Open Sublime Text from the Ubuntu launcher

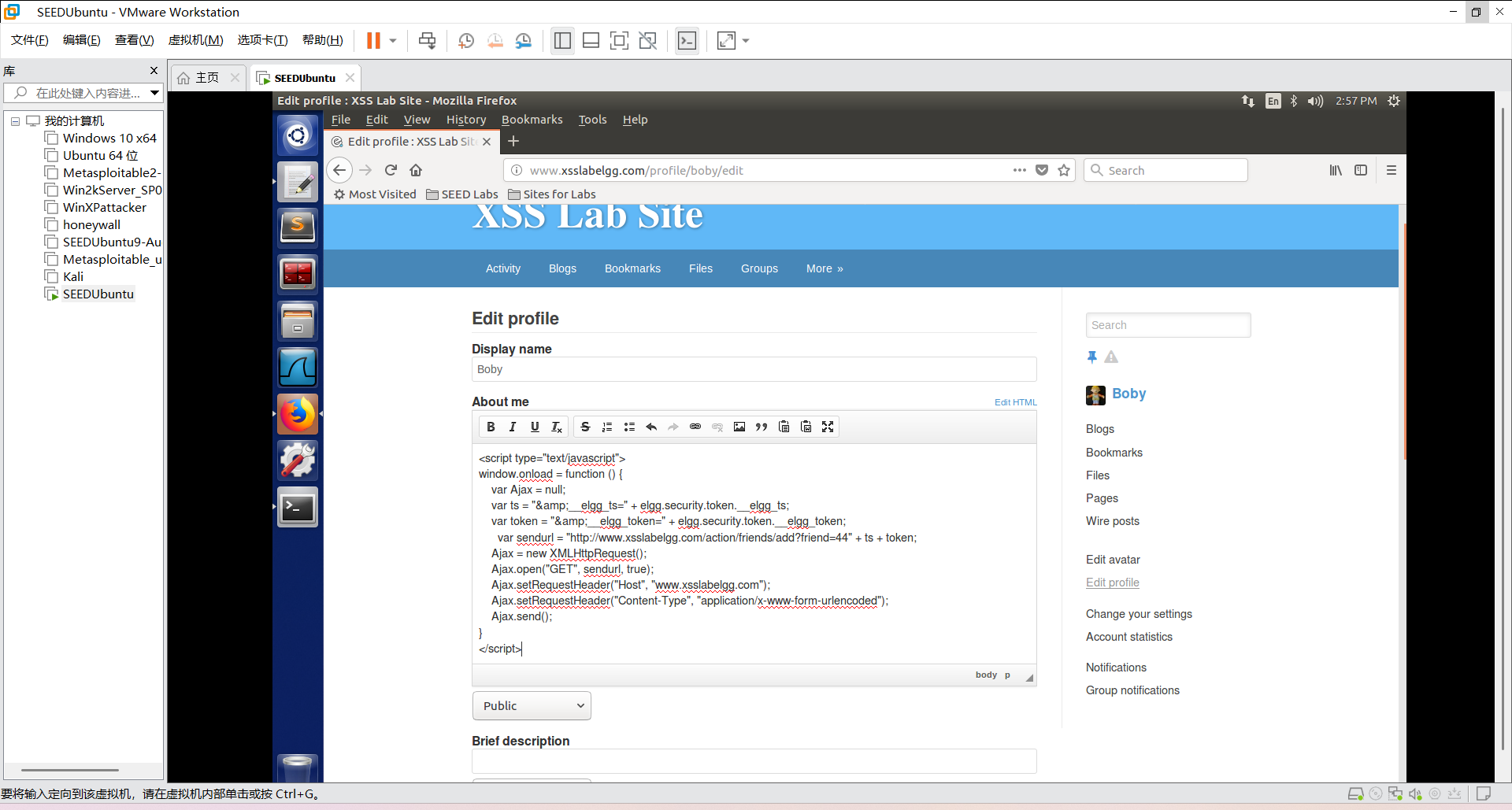tap(298, 227)
